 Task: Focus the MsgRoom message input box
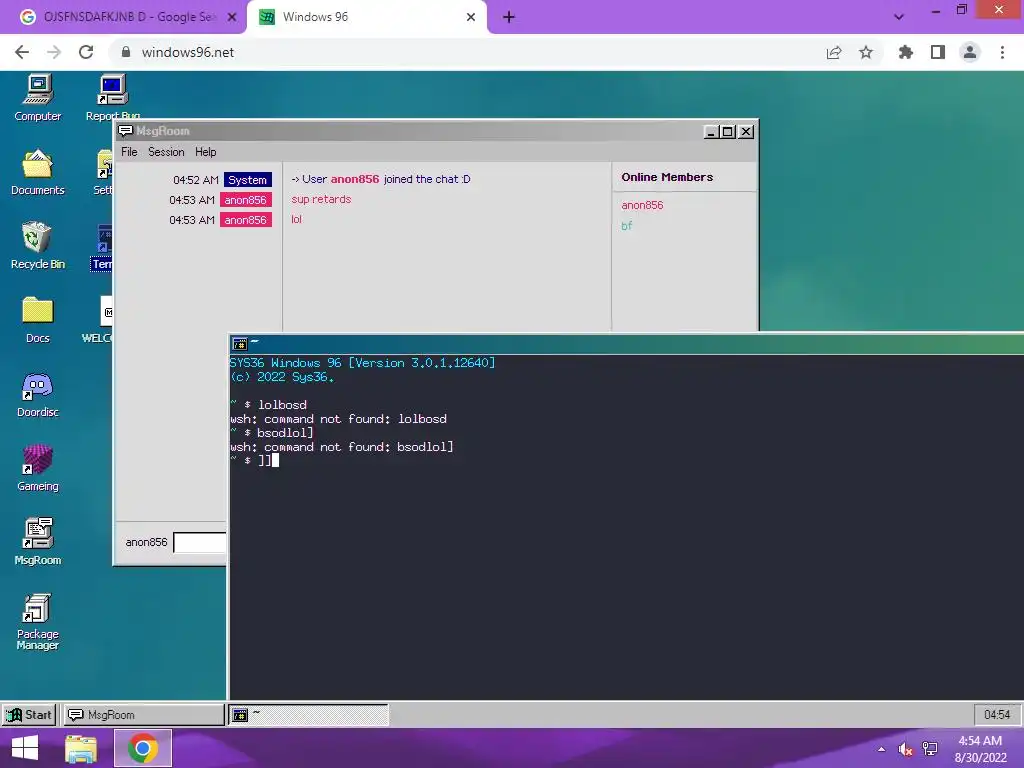200,542
